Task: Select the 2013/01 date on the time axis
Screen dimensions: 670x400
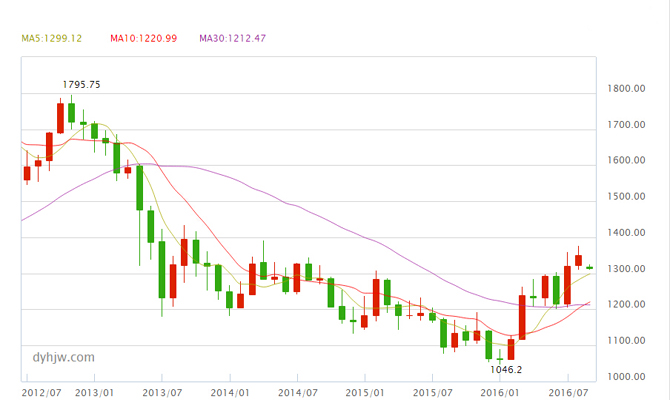Action: point(95,394)
